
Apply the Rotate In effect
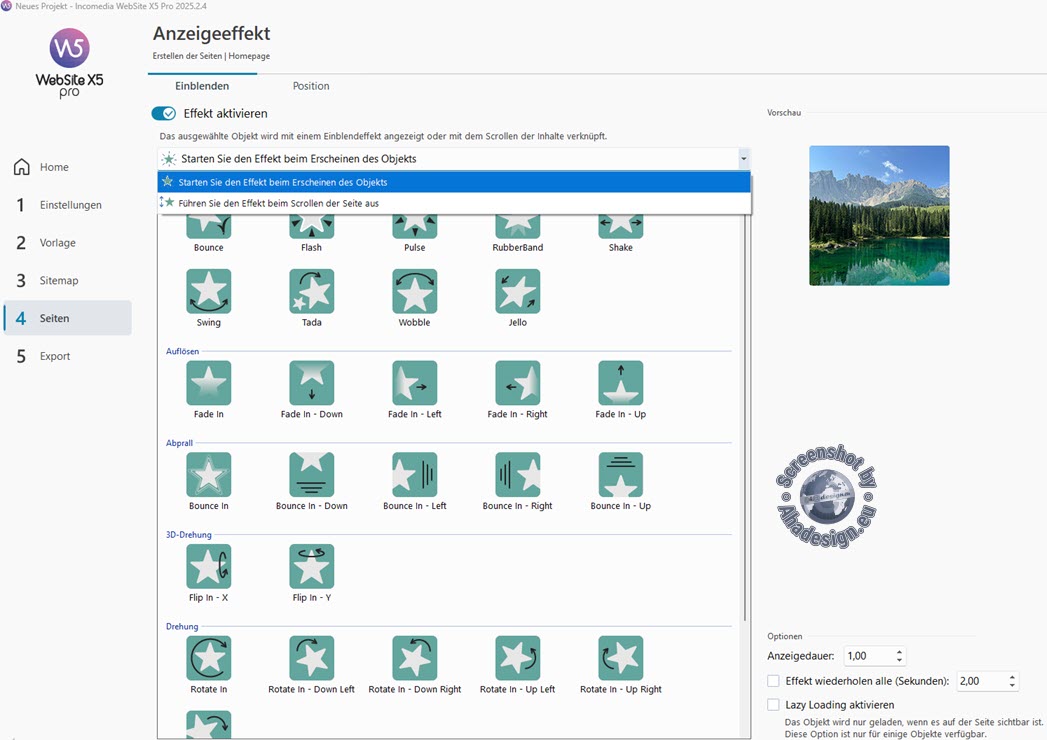pyautogui.click(x=208, y=658)
